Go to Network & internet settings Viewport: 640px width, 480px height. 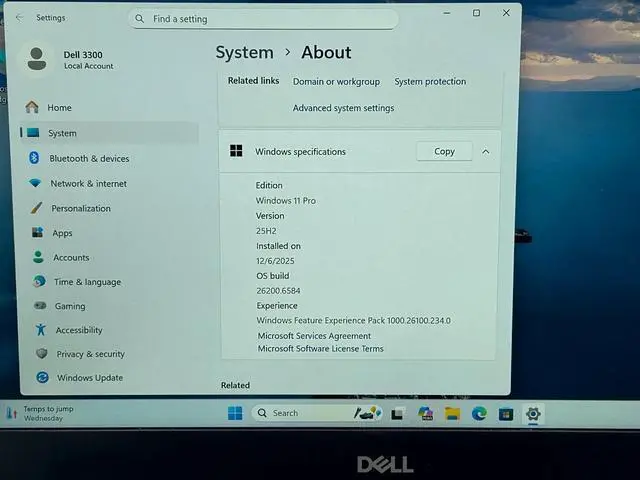(88, 184)
